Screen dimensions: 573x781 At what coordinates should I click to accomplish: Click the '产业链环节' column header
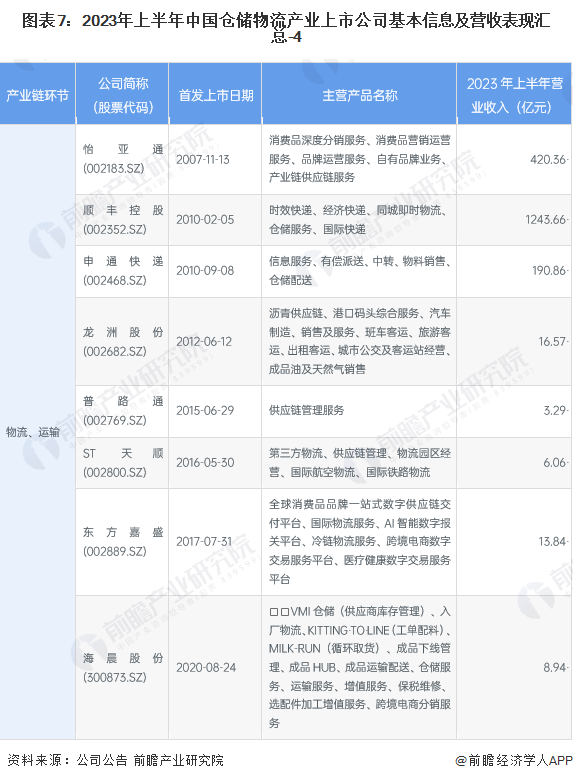coord(37,95)
